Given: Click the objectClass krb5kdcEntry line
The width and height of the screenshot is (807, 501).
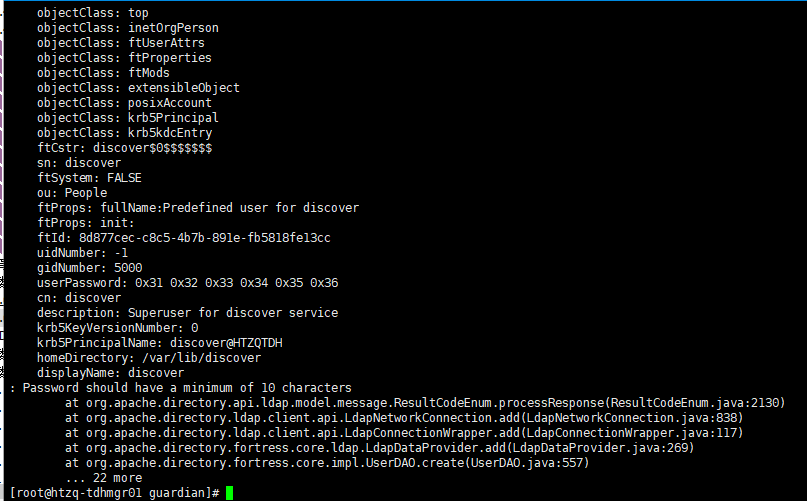Looking at the screenshot, I should tap(124, 133).
